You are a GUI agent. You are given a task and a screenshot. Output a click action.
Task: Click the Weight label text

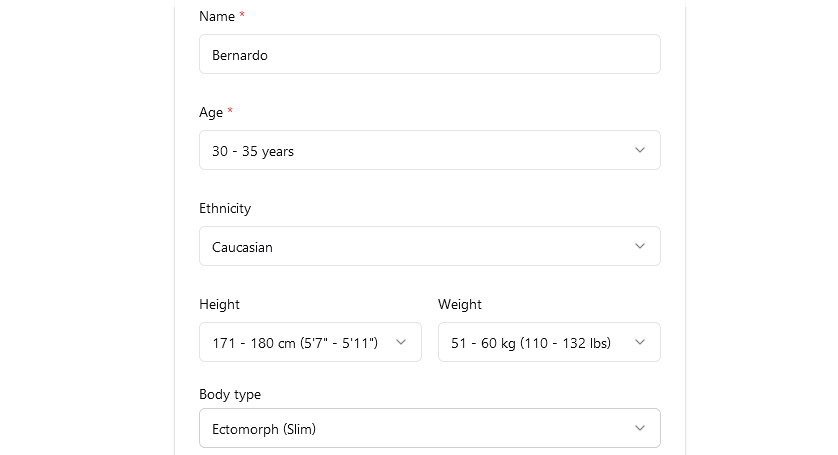point(460,304)
